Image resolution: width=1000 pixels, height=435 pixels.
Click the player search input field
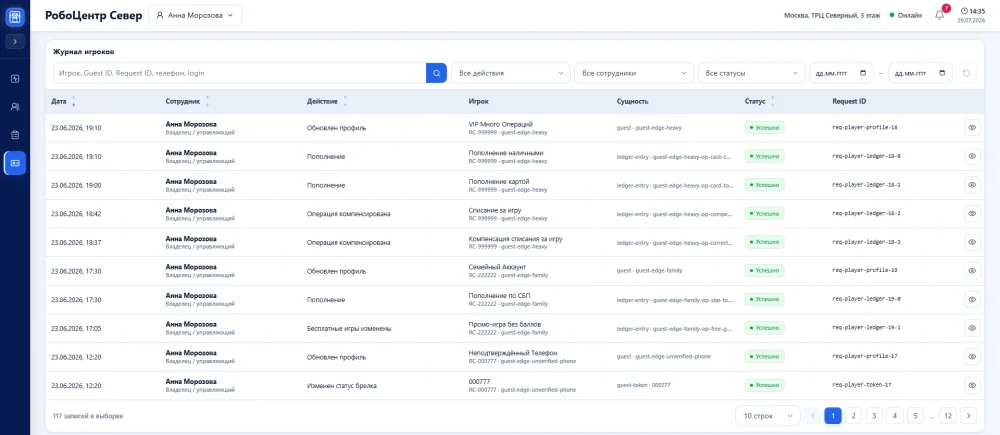tap(239, 73)
